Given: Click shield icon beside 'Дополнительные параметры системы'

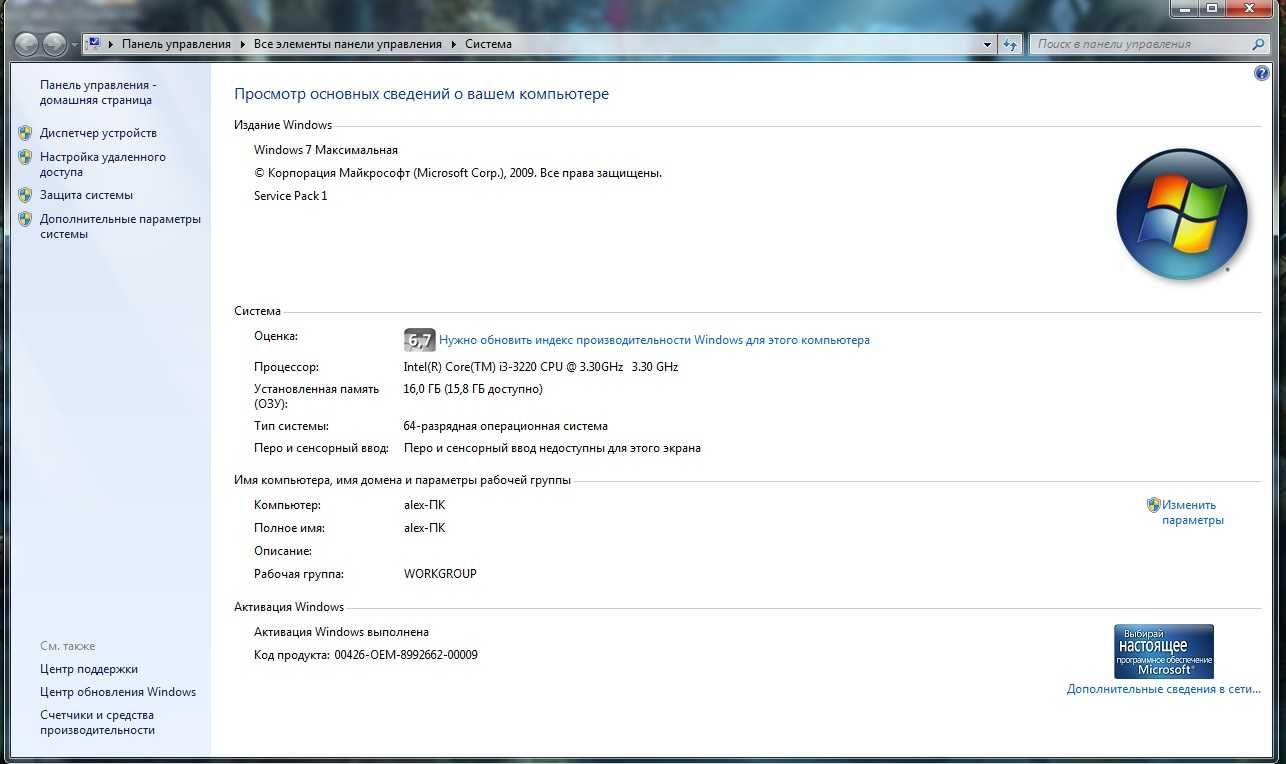Looking at the screenshot, I should (25, 219).
